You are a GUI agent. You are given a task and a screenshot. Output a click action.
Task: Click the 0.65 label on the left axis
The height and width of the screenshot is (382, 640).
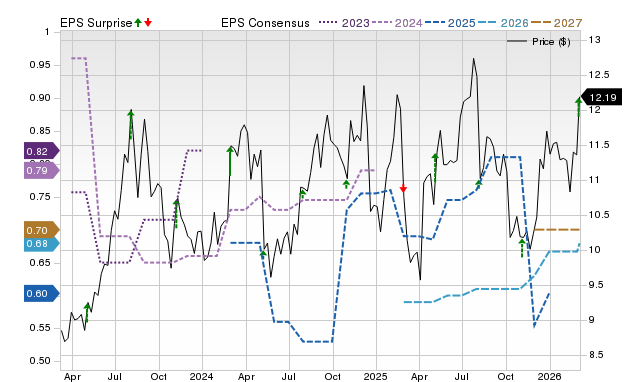[39, 262]
